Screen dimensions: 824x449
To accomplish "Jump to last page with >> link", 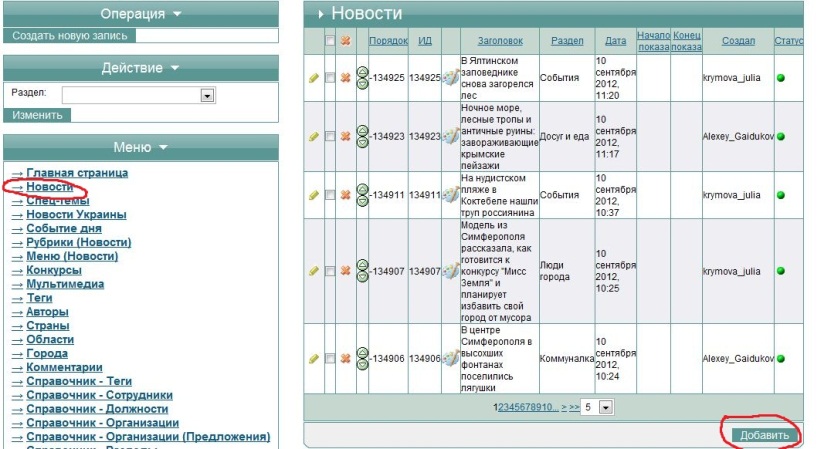I will 574,407.
